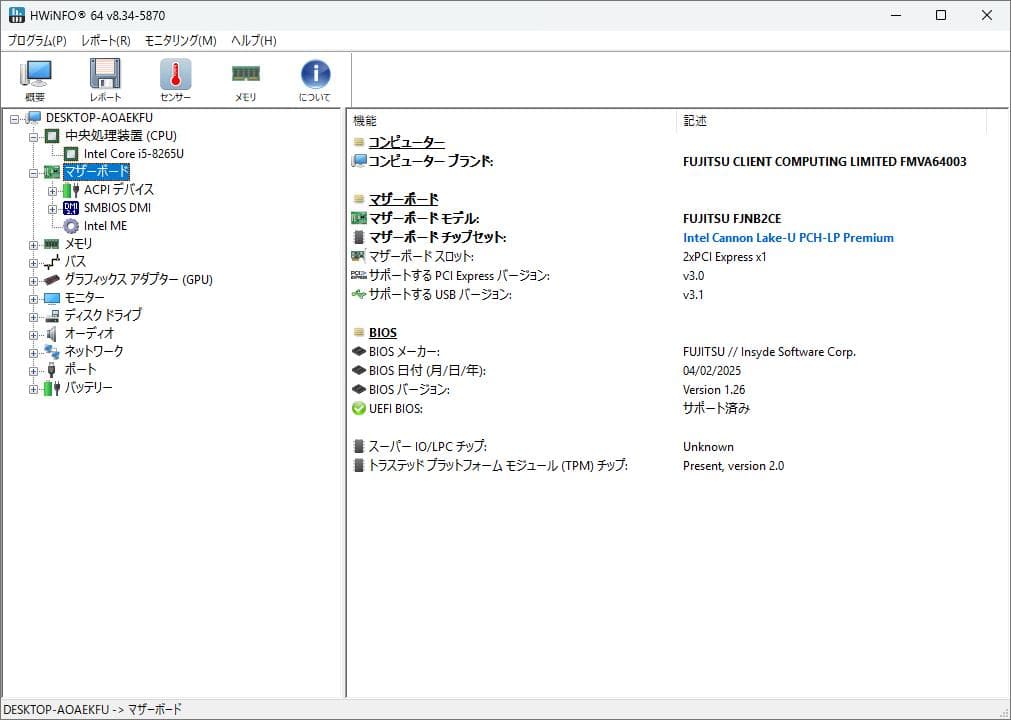The image size is (1011, 720).
Task: Click the SMBIOS DMI icon
Action: [71, 208]
